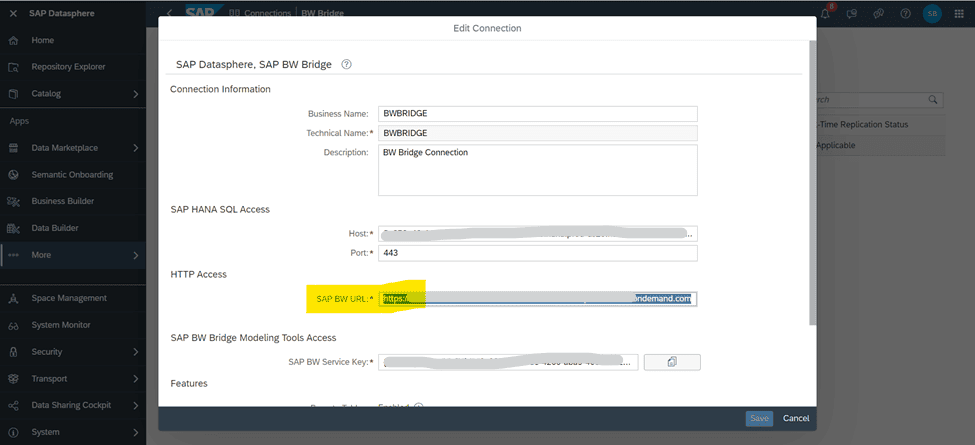Edit the SAP HANA Host field
Viewport: 975px width, 445px height.
(538, 234)
